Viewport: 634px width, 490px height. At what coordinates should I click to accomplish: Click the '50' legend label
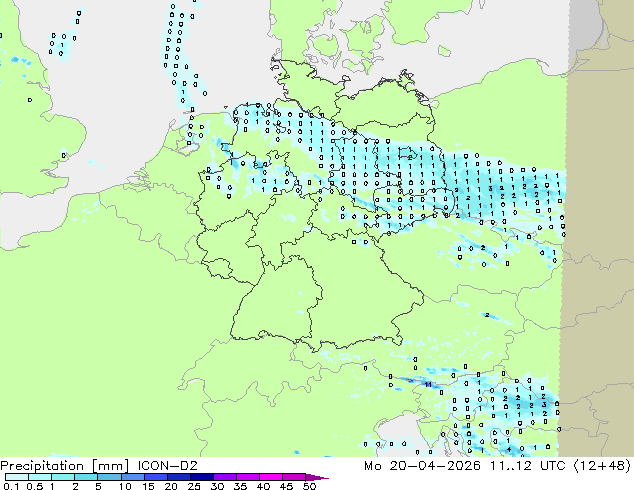tap(309, 486)
